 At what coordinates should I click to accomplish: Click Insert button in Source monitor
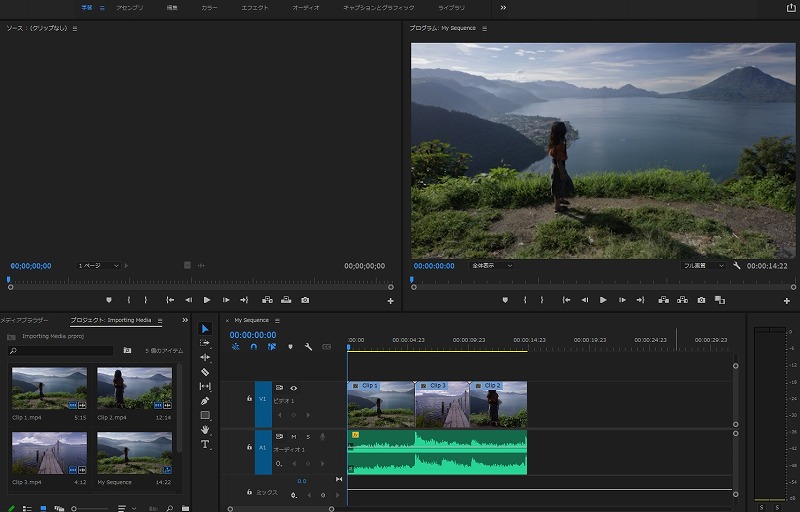point(267,300)
